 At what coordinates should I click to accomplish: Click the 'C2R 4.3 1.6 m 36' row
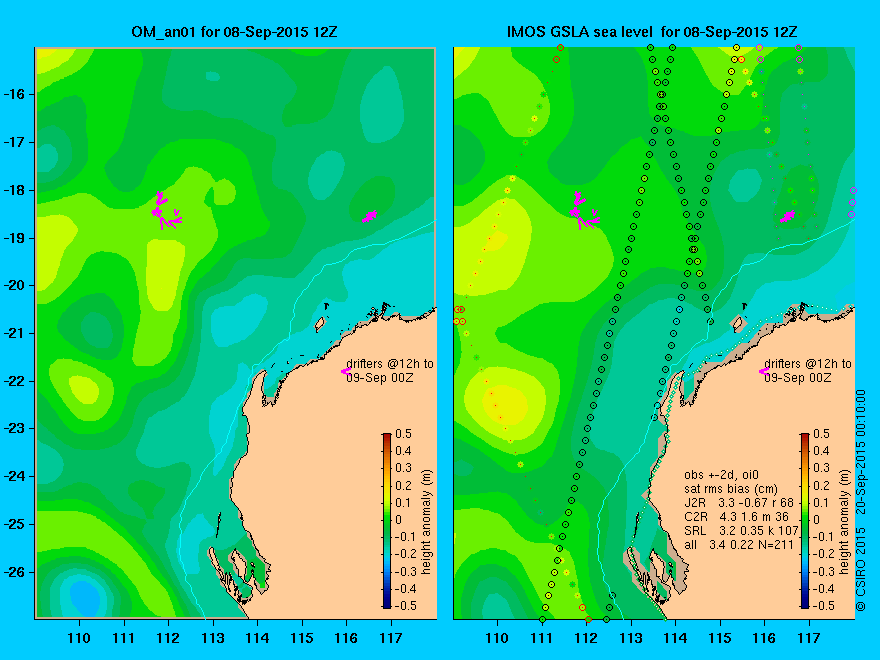pyautogui.click(x=736, y=516)
